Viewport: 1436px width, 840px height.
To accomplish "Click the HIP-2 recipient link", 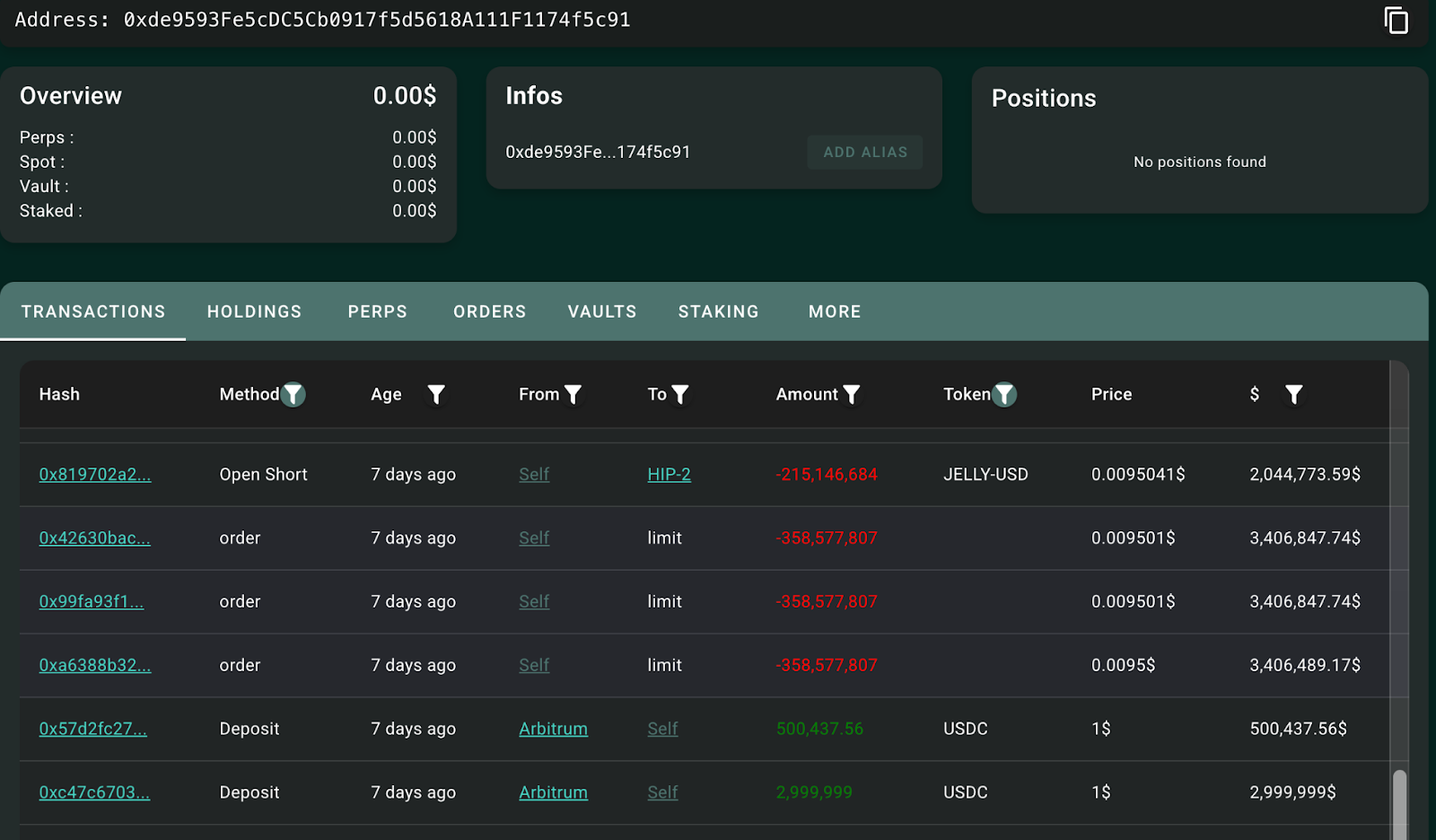I will (x=669, y=475).
